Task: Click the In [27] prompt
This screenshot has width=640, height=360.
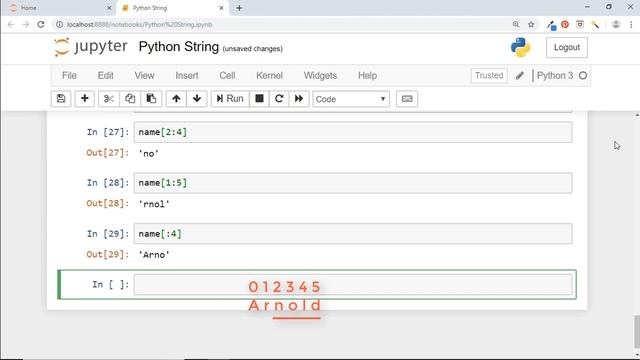Action: click(108, 132)
